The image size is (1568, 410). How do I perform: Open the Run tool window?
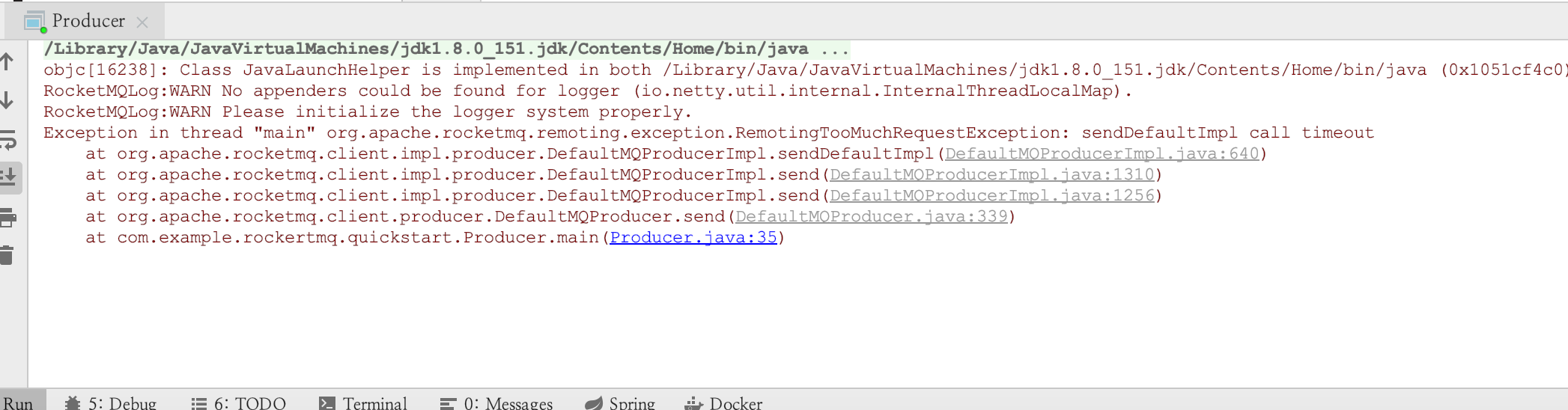click(18, 403)
